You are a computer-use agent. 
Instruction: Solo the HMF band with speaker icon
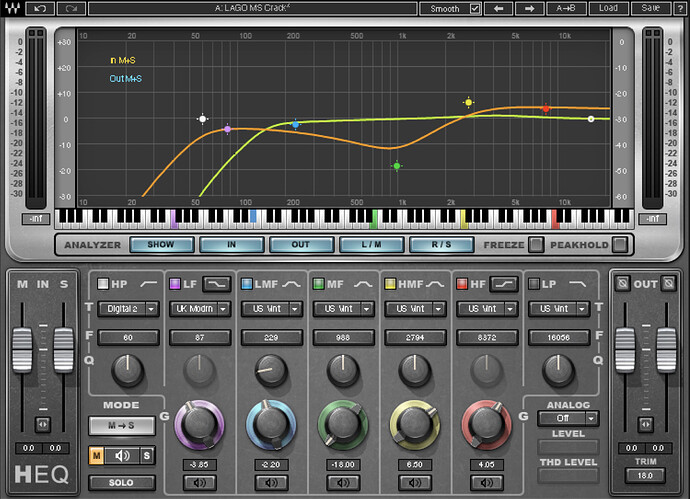pyautogui.click(x=415, y=483)
